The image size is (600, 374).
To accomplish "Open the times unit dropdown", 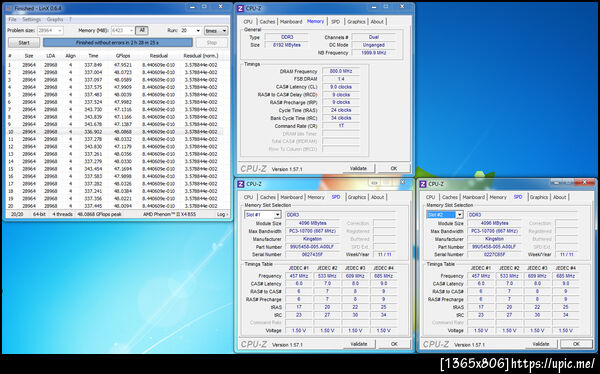I will 216,30.
